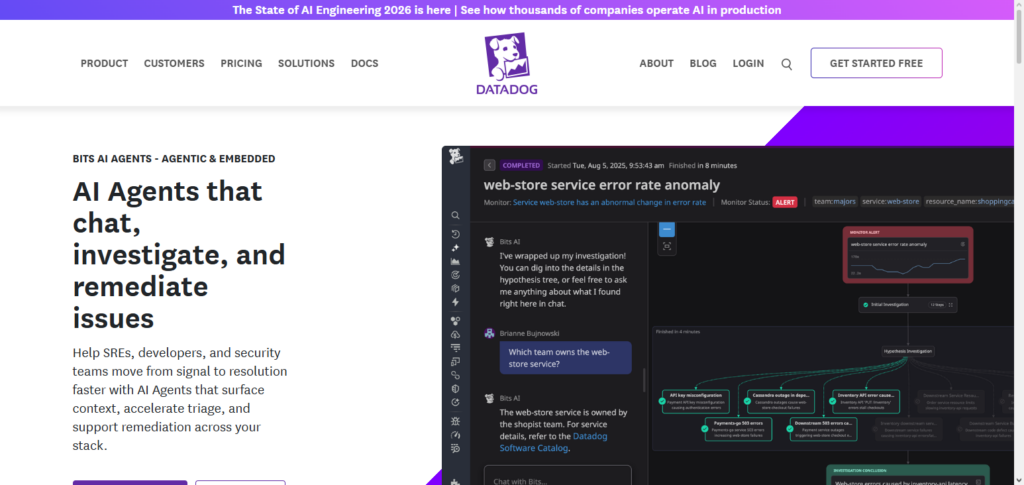Click the 'Which team owns the web-store service?' message bubble
Screen dimensions: 1024x485
click(x=566, y=358)
